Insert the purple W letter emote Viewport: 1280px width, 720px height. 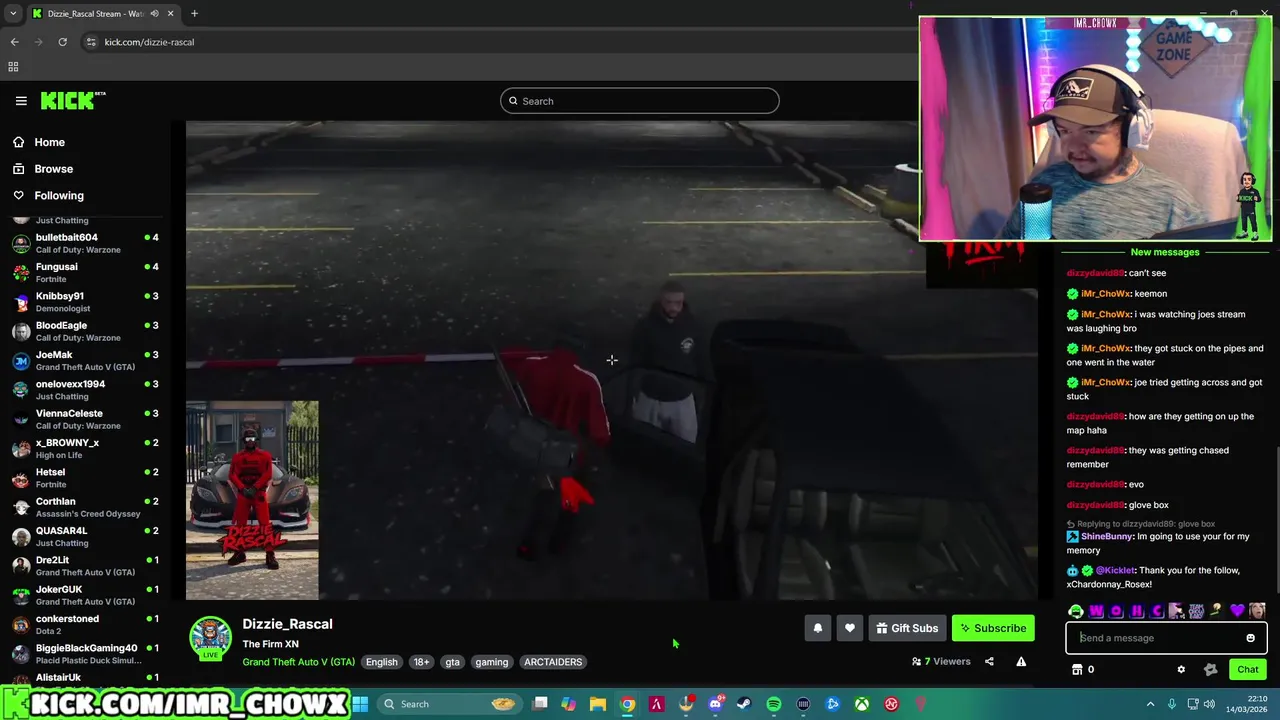coord(1096,611)
